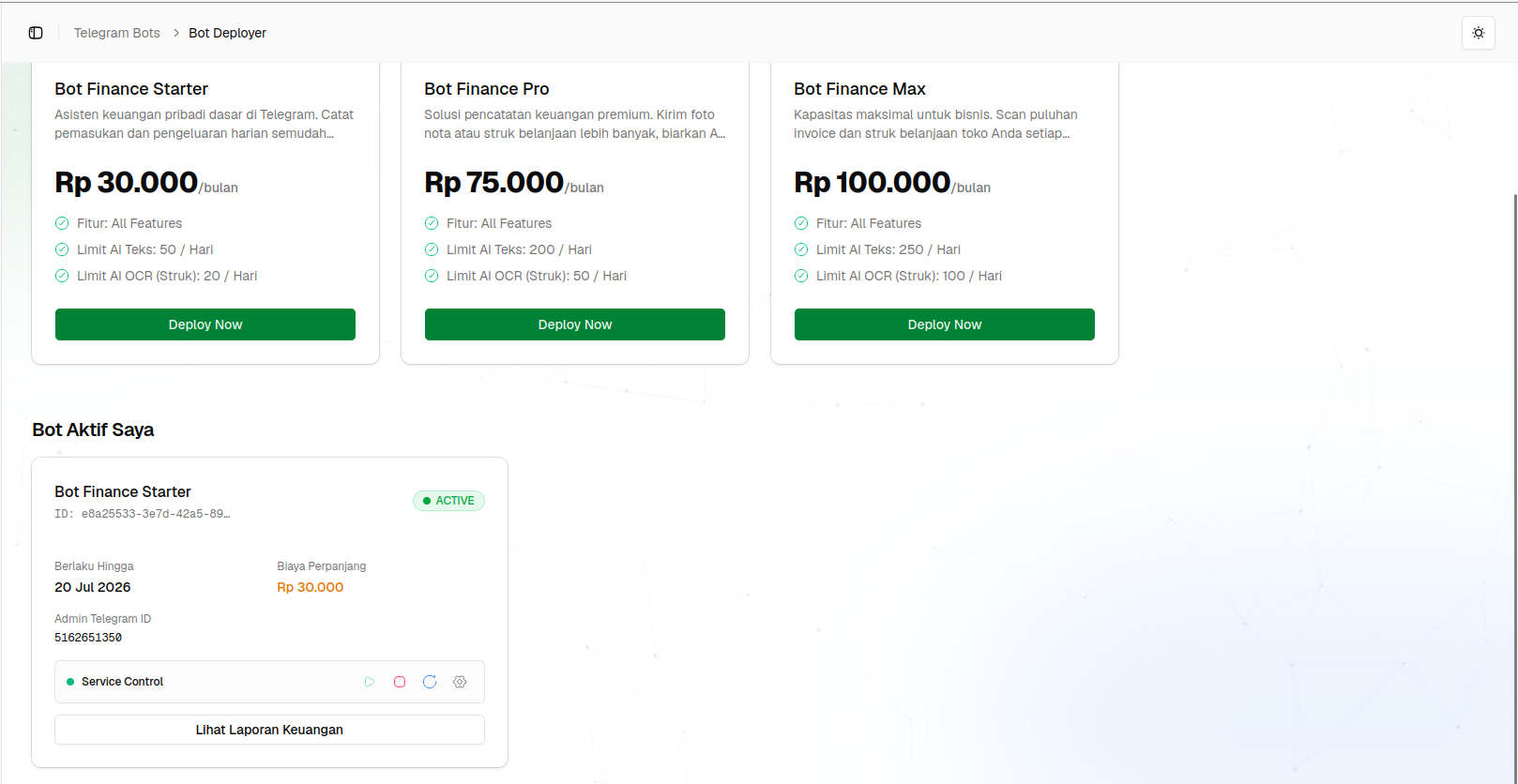Viewport: 1518px width, 784px height.
Task: Open bot settings with the gear icon
Action: 460,682
